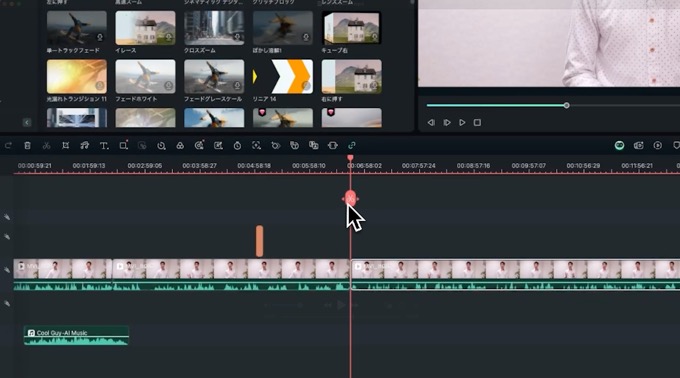680x378 pixels.
Task: Click the イレース label text
Action: click(126, 51)
